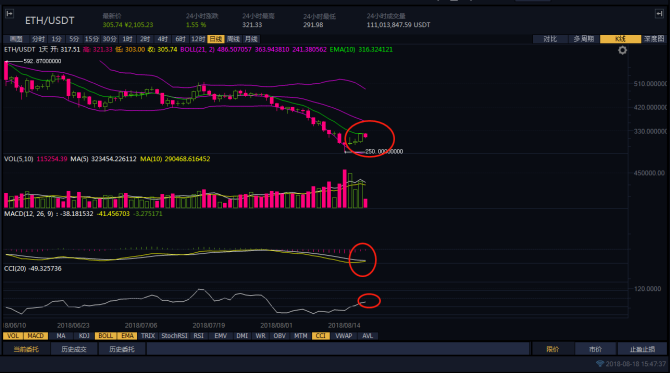Switch to the K线 chart view

click(x=620, y=39)
